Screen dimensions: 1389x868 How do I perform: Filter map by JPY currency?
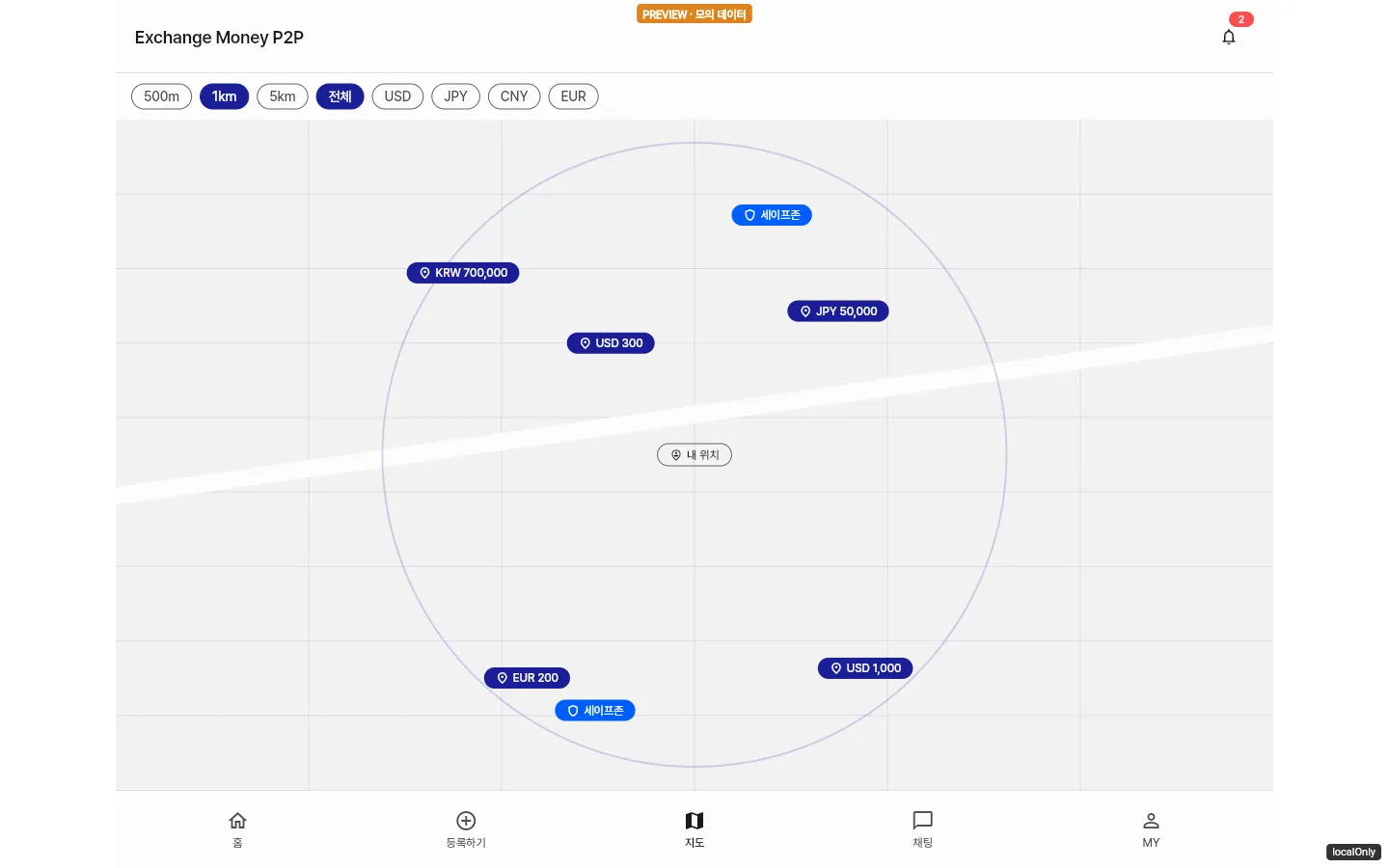[455, 96]
